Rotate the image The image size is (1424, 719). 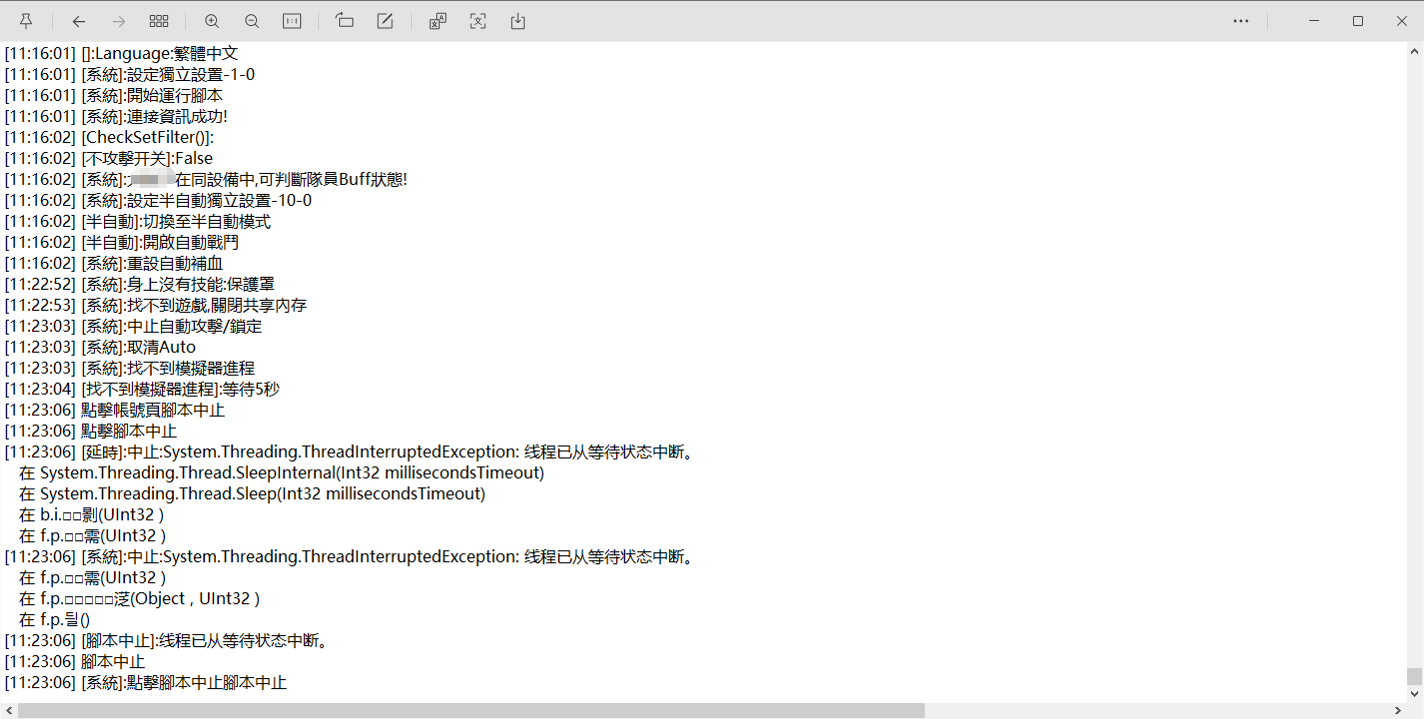(345, 21)
